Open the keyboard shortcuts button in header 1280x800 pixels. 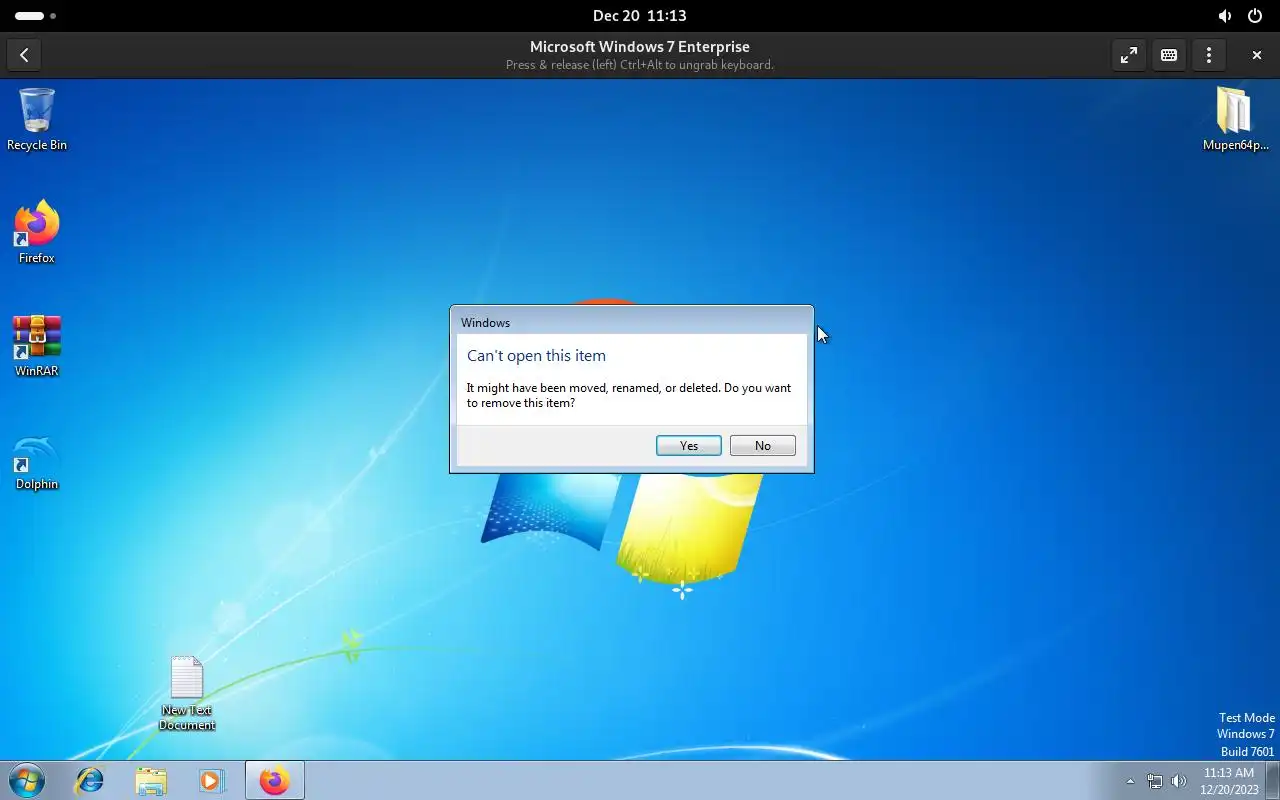(1169, 55)
